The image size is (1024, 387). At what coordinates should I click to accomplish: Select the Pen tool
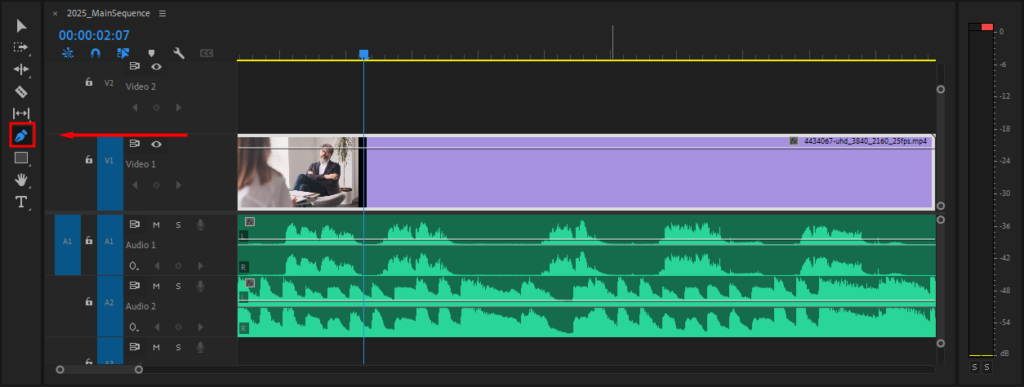(22, 136)
